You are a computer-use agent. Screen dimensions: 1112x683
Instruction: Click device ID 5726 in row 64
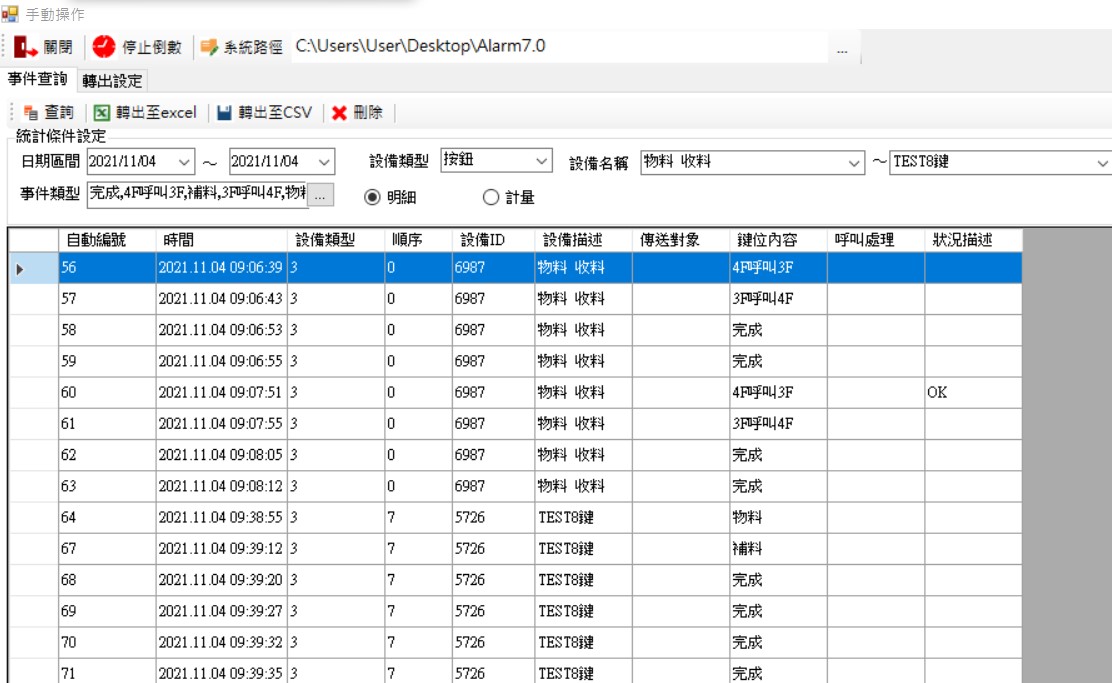(494, 518)
